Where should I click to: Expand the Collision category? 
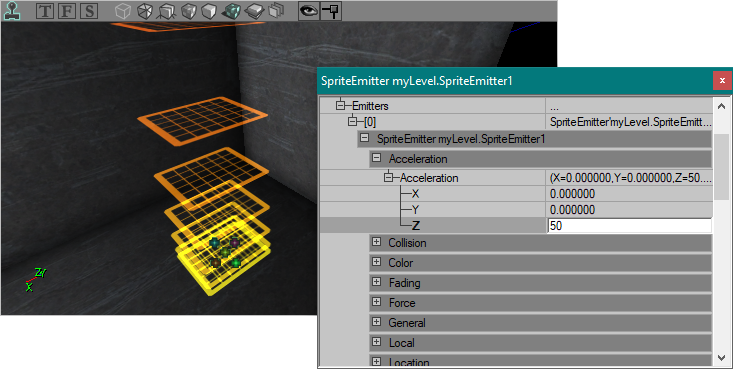pyautogui.click(x=377, y=242)
